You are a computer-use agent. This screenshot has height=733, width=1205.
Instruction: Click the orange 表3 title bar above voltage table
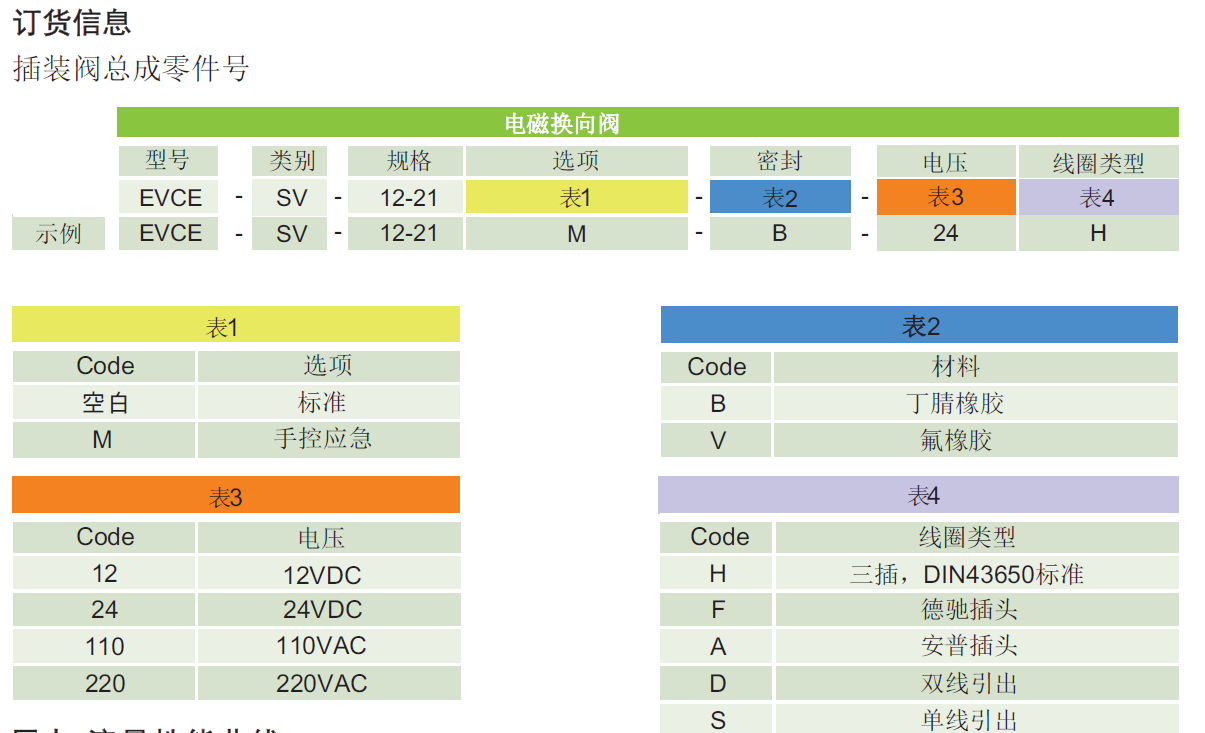coord(235,496)
